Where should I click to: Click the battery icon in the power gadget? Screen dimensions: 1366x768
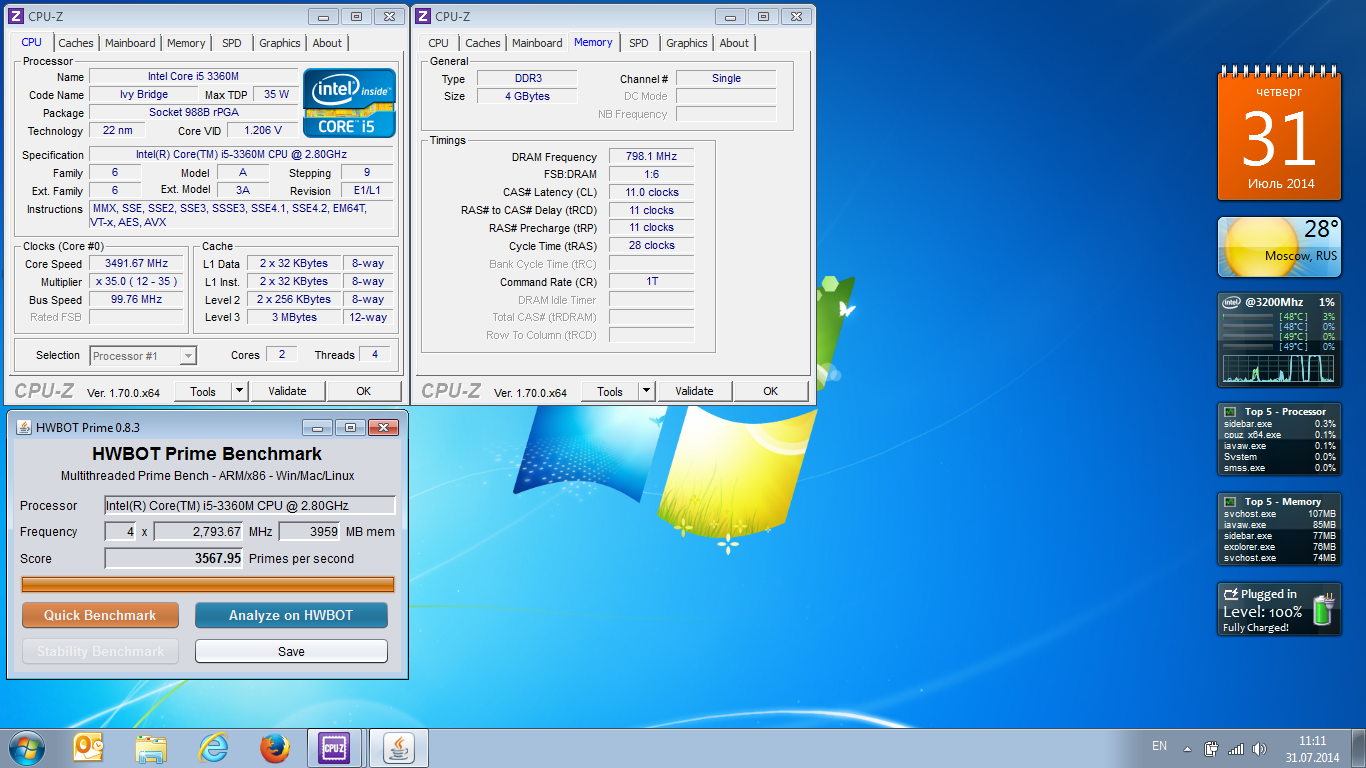click(1323, 610)
